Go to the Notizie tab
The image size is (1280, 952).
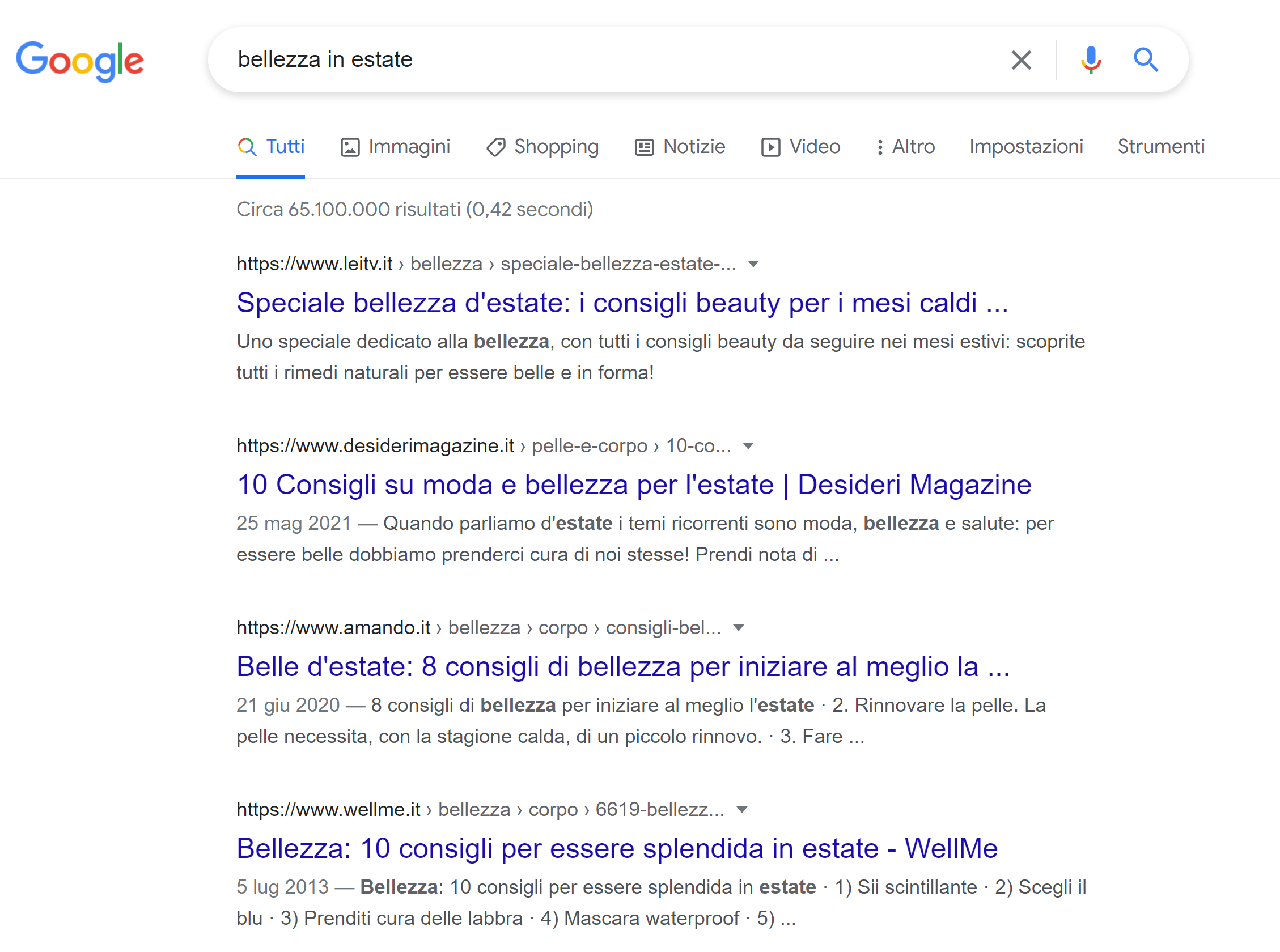click(680, 147)
